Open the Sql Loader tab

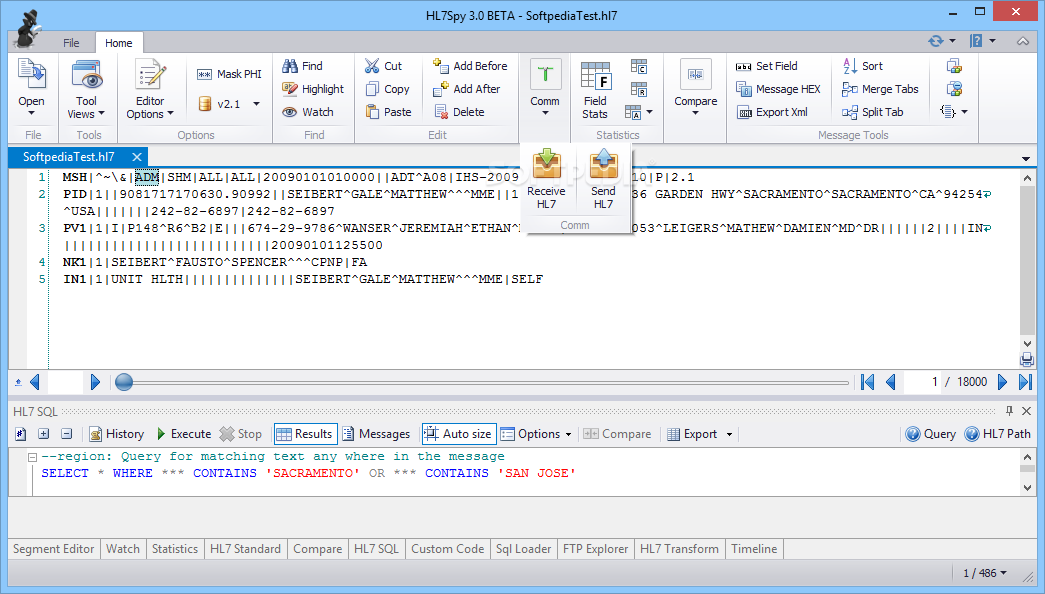point(523,549)
